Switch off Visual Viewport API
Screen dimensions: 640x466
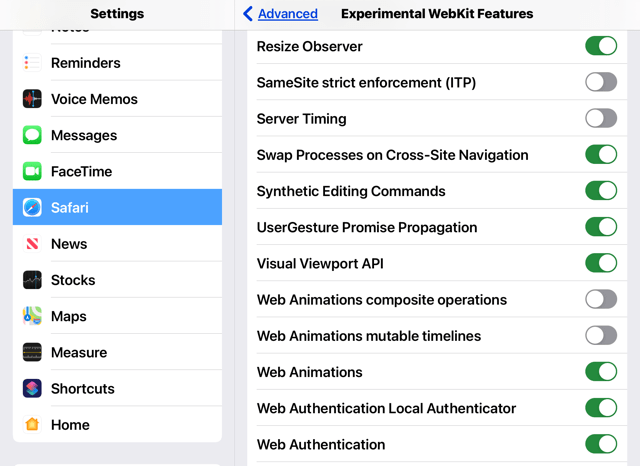click(x=601, y=263)
